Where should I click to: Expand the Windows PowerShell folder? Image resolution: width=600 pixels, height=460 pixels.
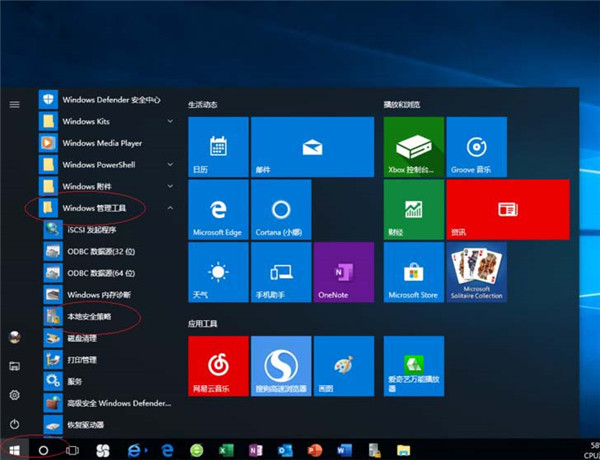[x=100, y=164]
